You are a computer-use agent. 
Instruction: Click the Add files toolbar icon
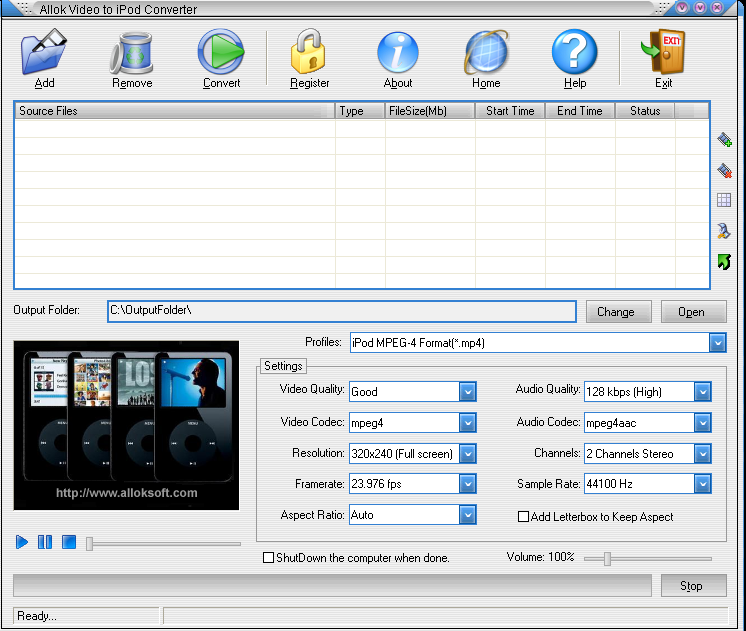pyautogui.click(x=44, y=52)
